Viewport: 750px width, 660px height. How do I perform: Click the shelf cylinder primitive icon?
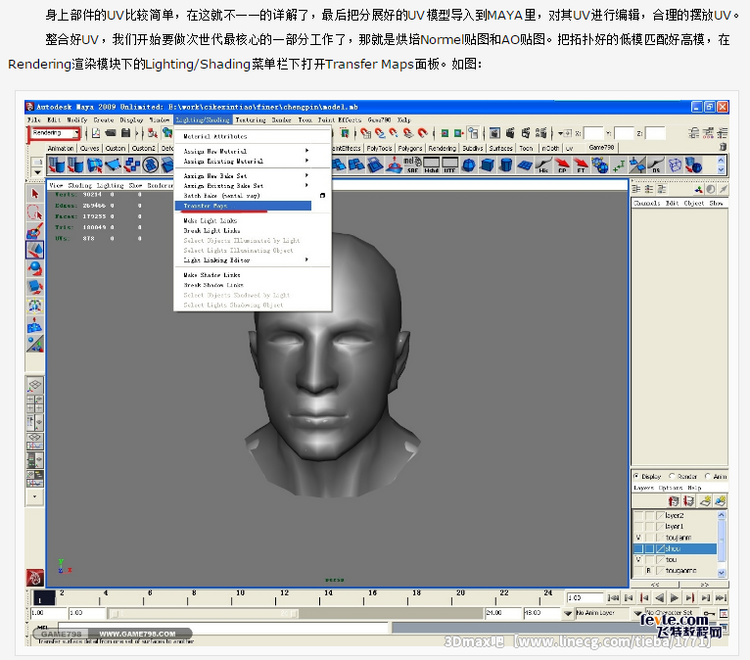pyautogui.click(x=506, y=165)
